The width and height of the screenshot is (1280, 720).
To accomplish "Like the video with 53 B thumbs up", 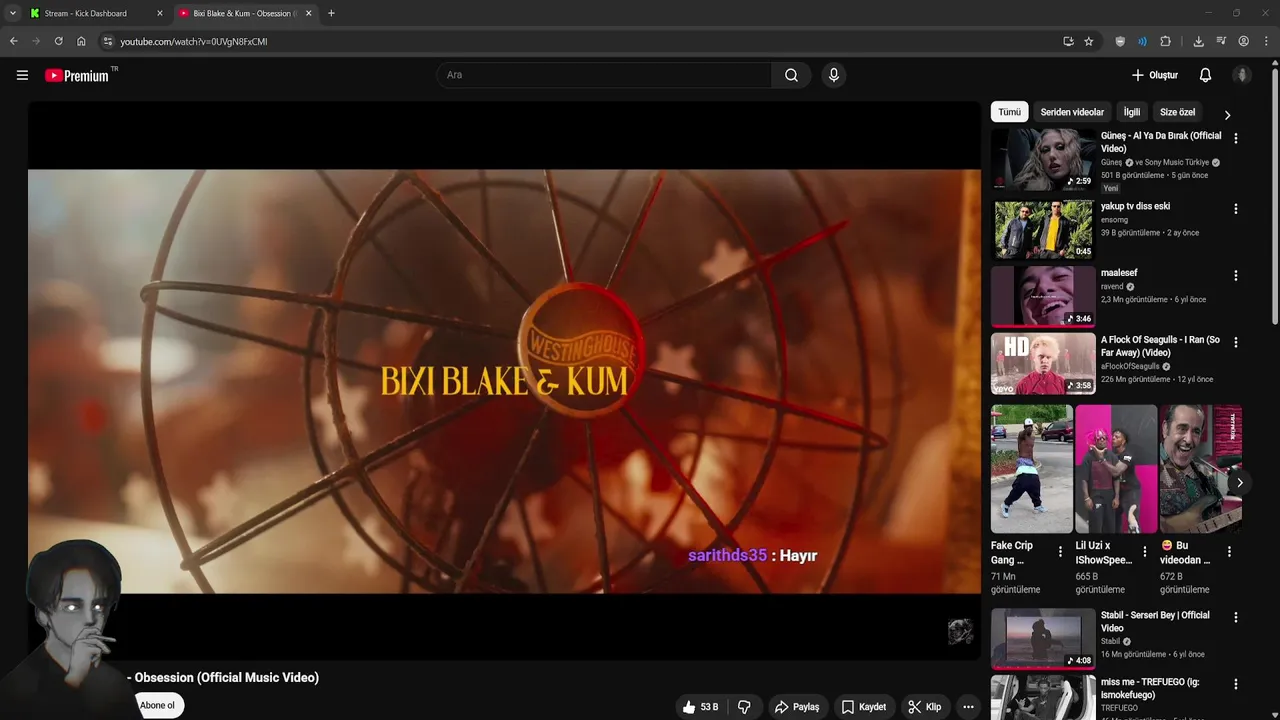I will (700, 707).
